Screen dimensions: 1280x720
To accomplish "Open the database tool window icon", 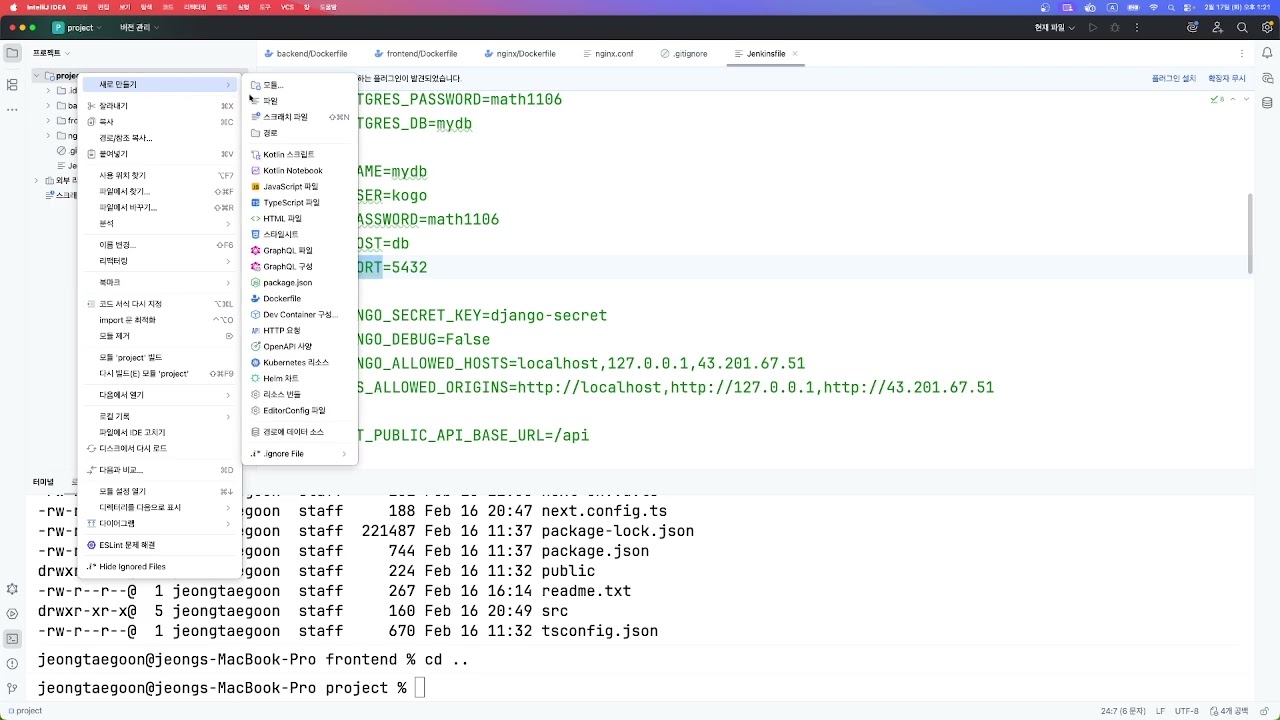I will pyautogui.click(x=1267, y=103).
